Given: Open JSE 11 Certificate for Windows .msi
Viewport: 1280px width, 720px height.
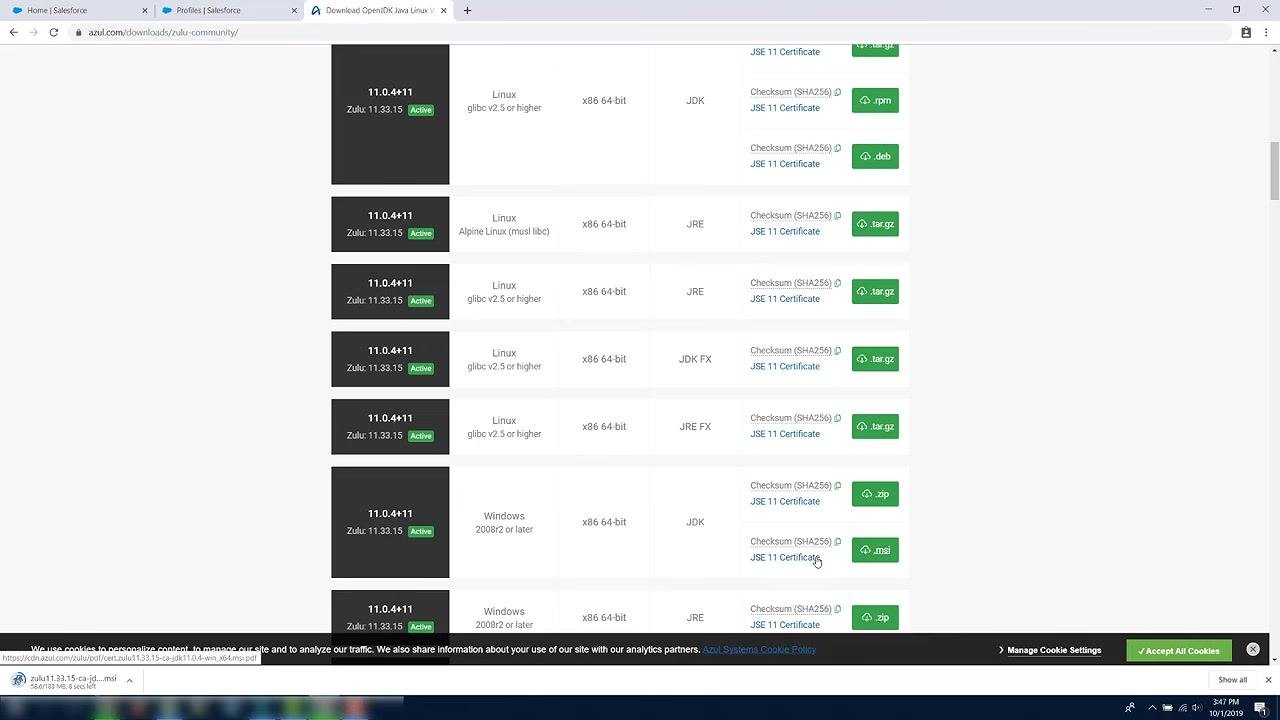Looking at the screenshot, I should tap(785, 557).
